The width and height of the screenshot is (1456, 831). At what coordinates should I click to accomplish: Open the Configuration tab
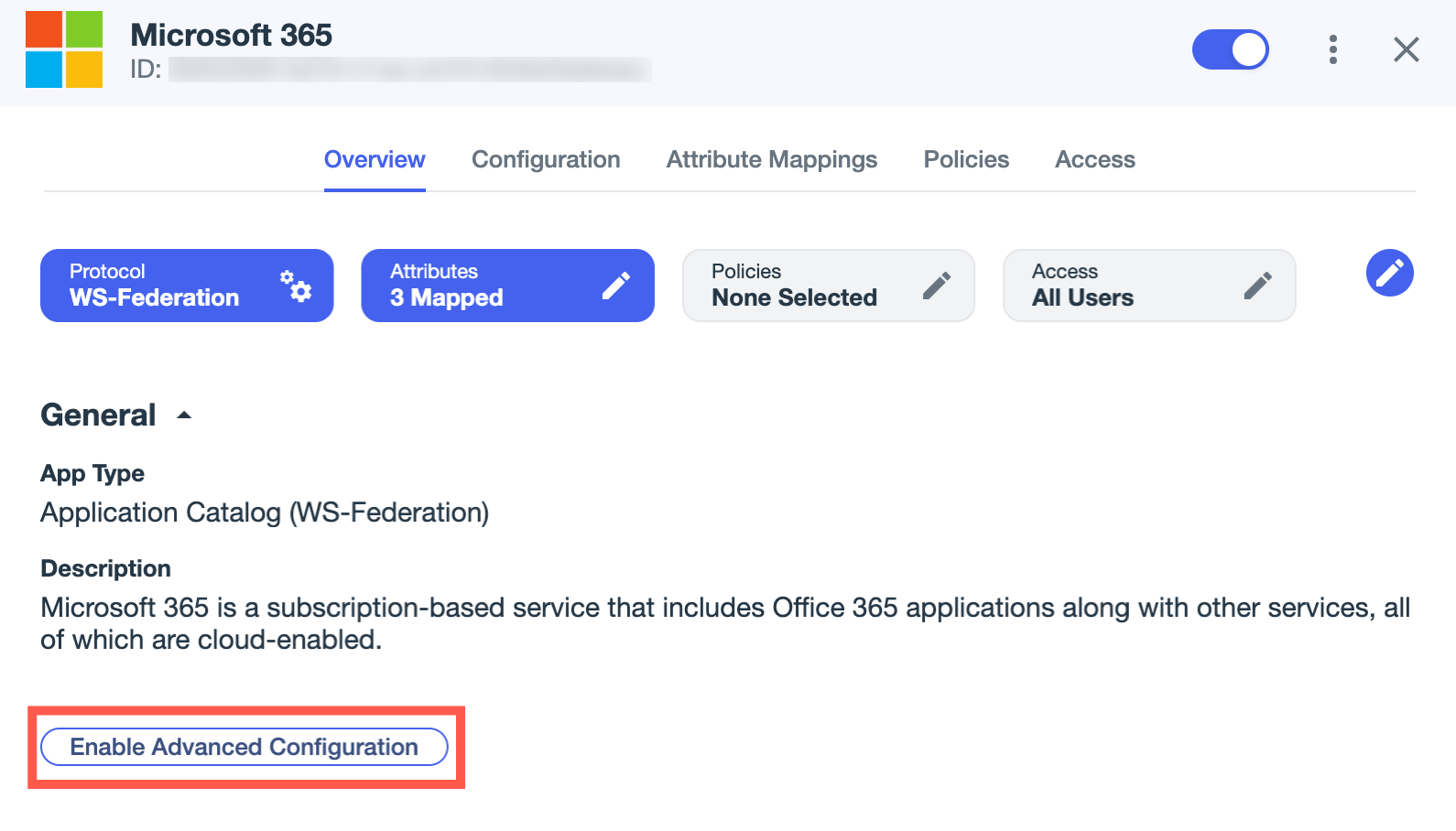(546, 159)
